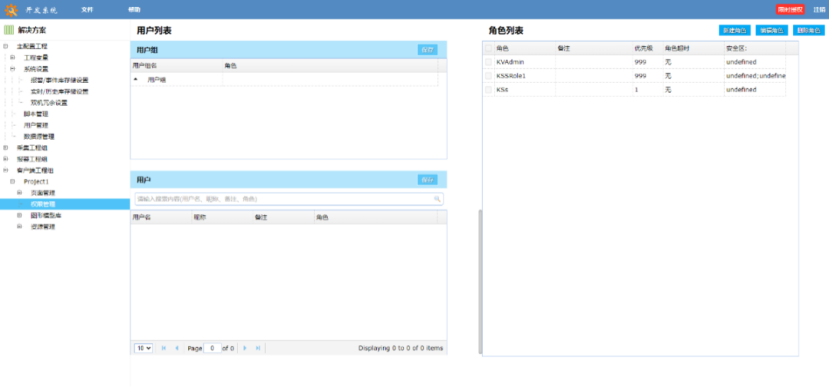830x388 pixels.
Task: Click the 新建角色 button
Action: 735,31
